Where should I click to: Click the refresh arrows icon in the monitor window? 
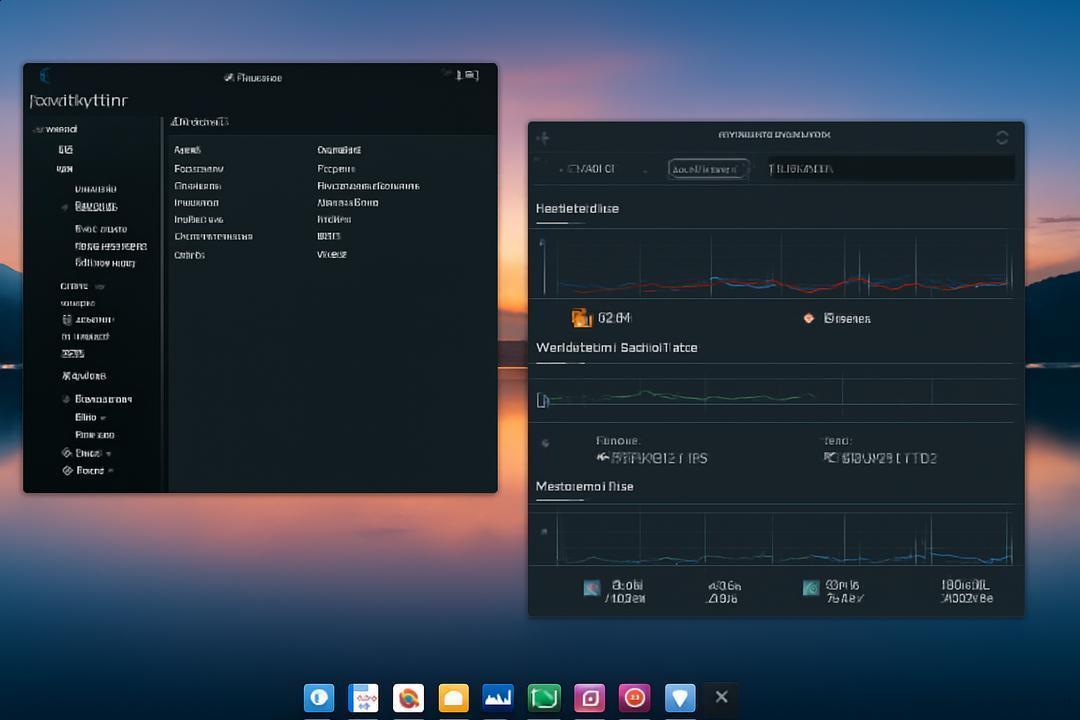(x=1002, y=138)
